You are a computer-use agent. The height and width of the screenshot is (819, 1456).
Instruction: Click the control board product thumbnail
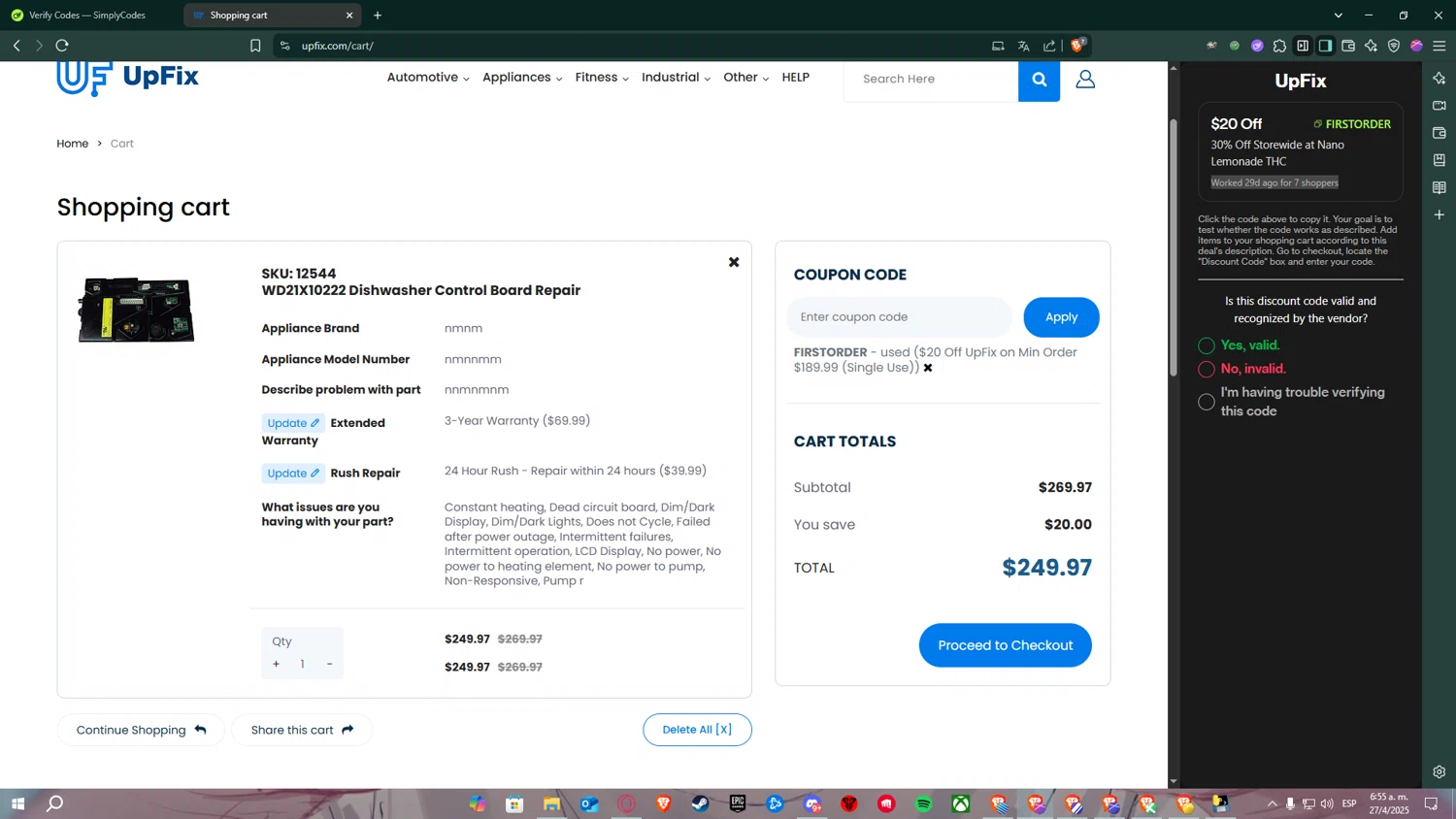pos(136,311)
